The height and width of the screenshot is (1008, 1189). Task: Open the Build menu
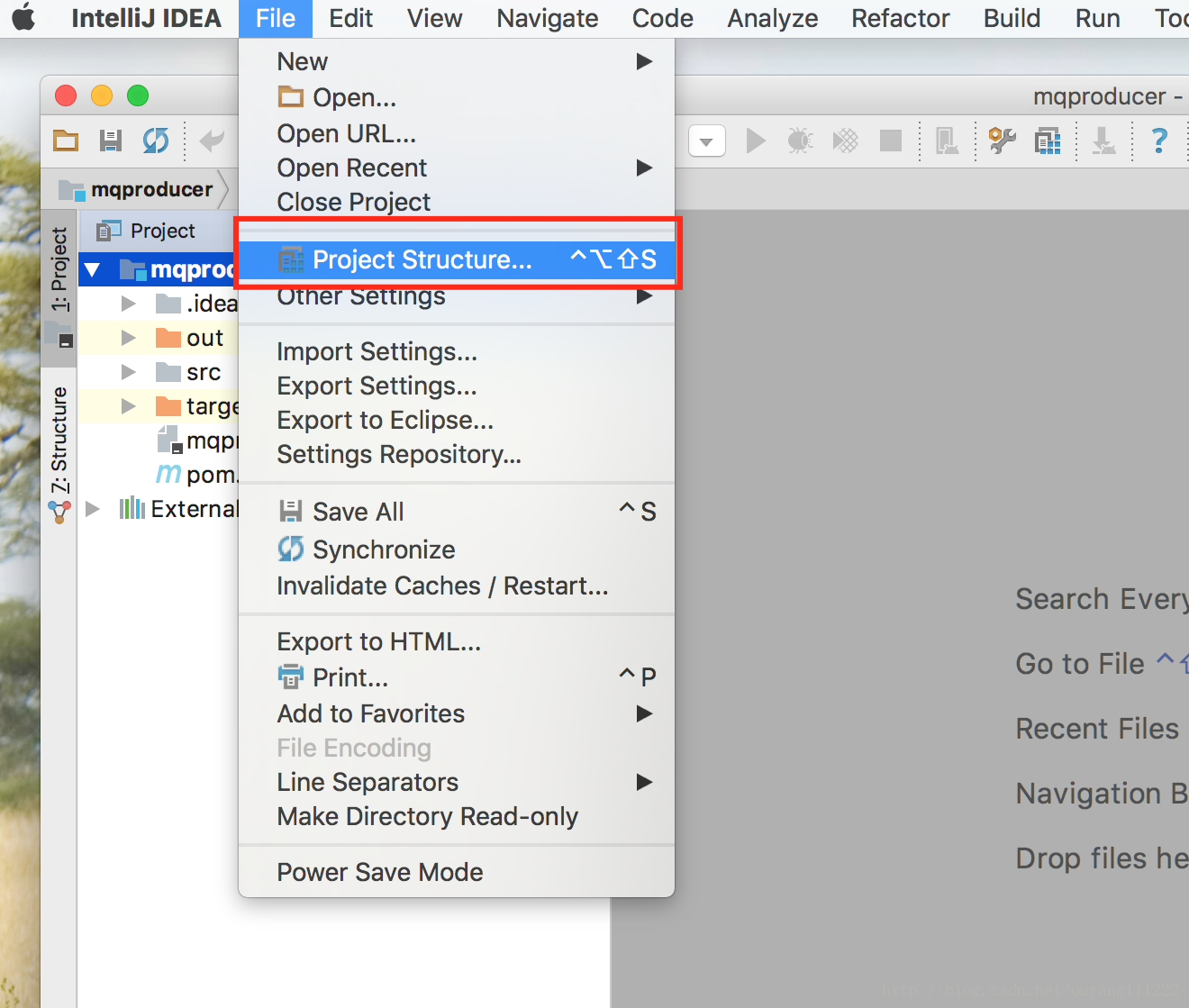(x=1012, y=18)
